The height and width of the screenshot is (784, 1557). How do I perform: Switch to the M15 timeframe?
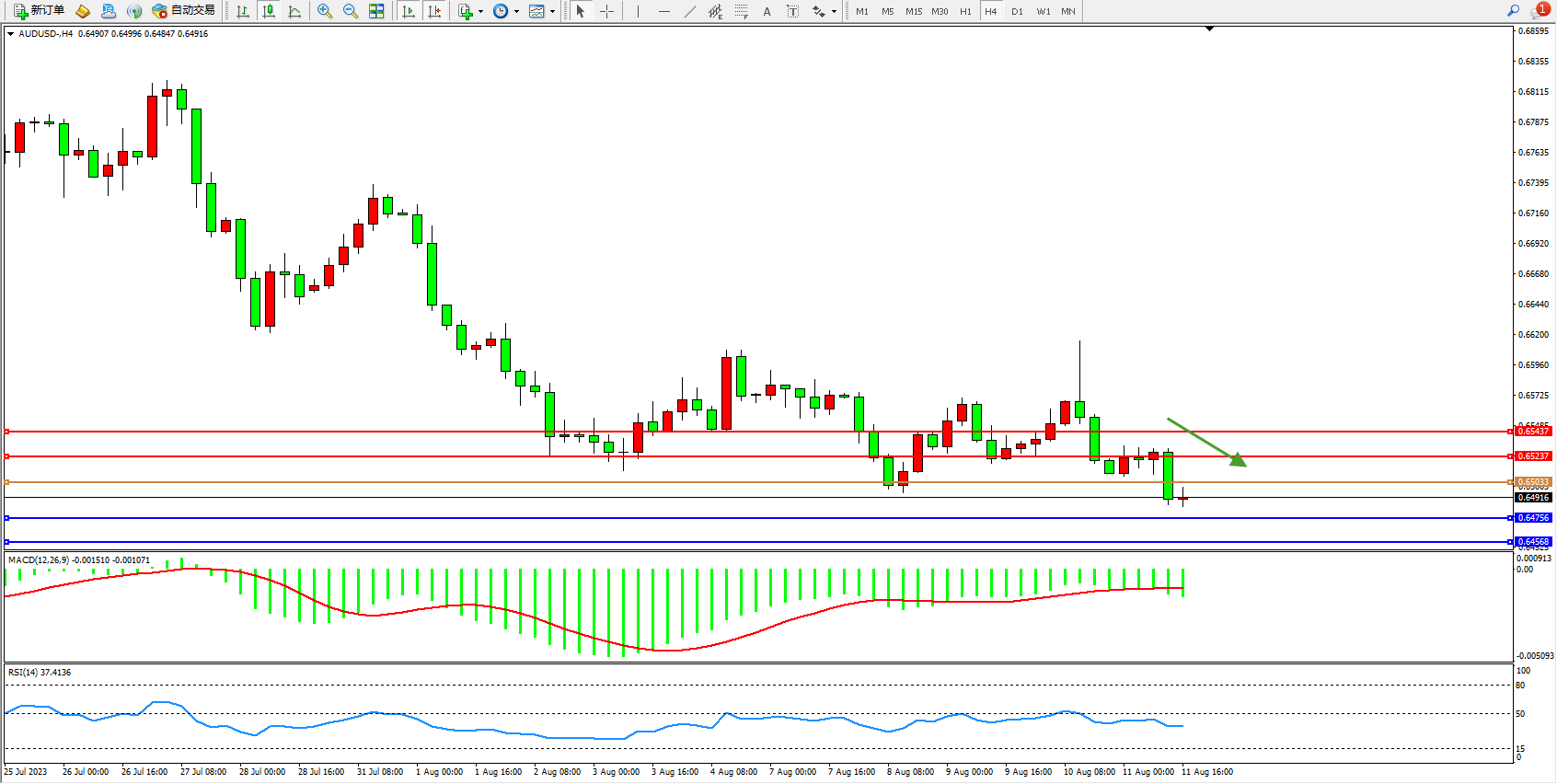coord(914,11)
